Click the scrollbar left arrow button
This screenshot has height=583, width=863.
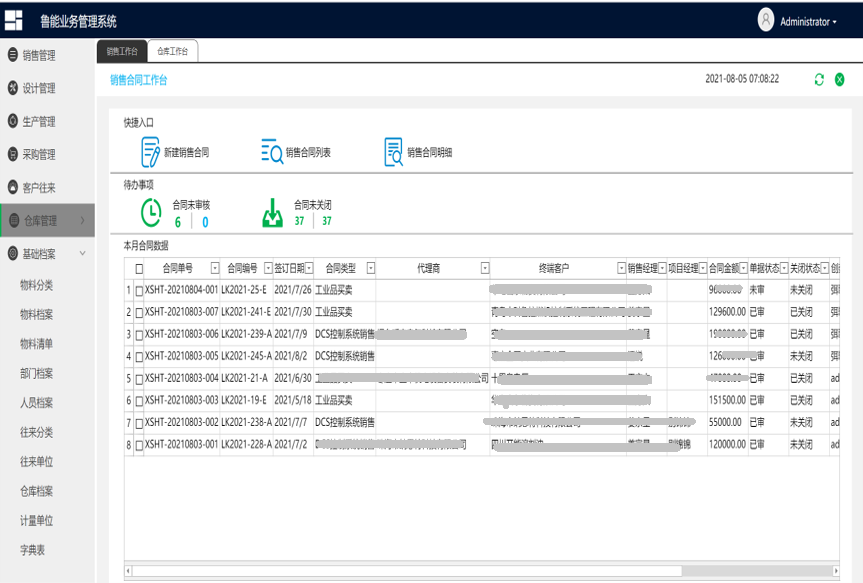pyautogui.click(x=128, y=571)
